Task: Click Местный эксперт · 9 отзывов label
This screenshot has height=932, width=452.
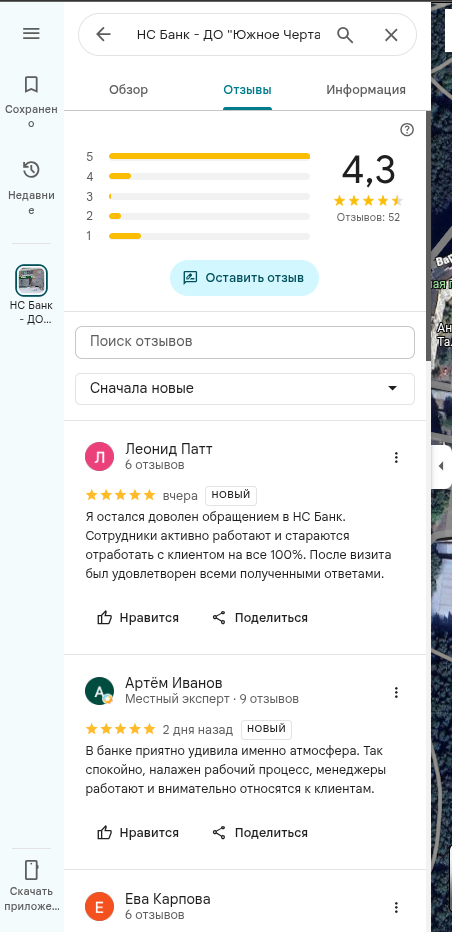Action: coord(212,699)
